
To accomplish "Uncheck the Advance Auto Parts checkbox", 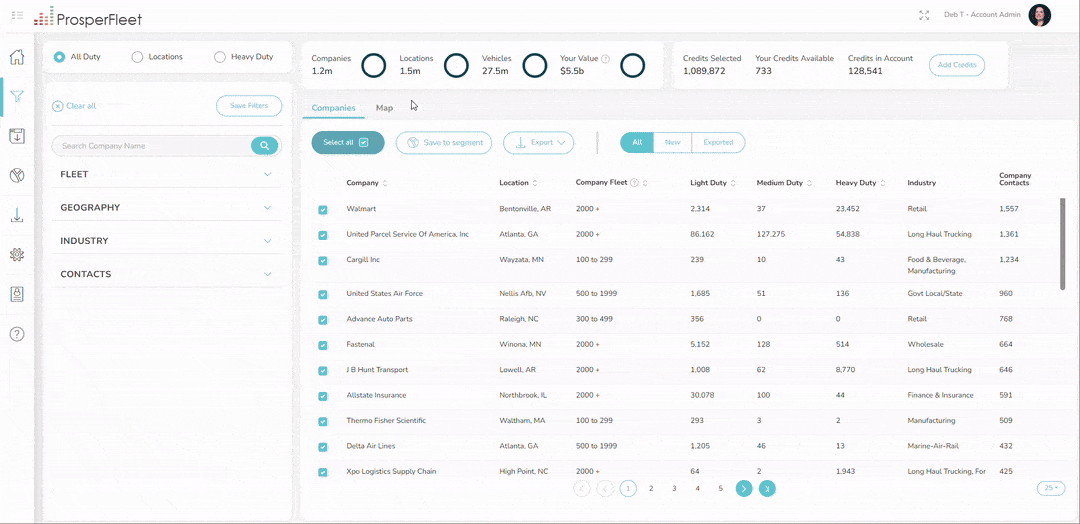I will [323, 319].
